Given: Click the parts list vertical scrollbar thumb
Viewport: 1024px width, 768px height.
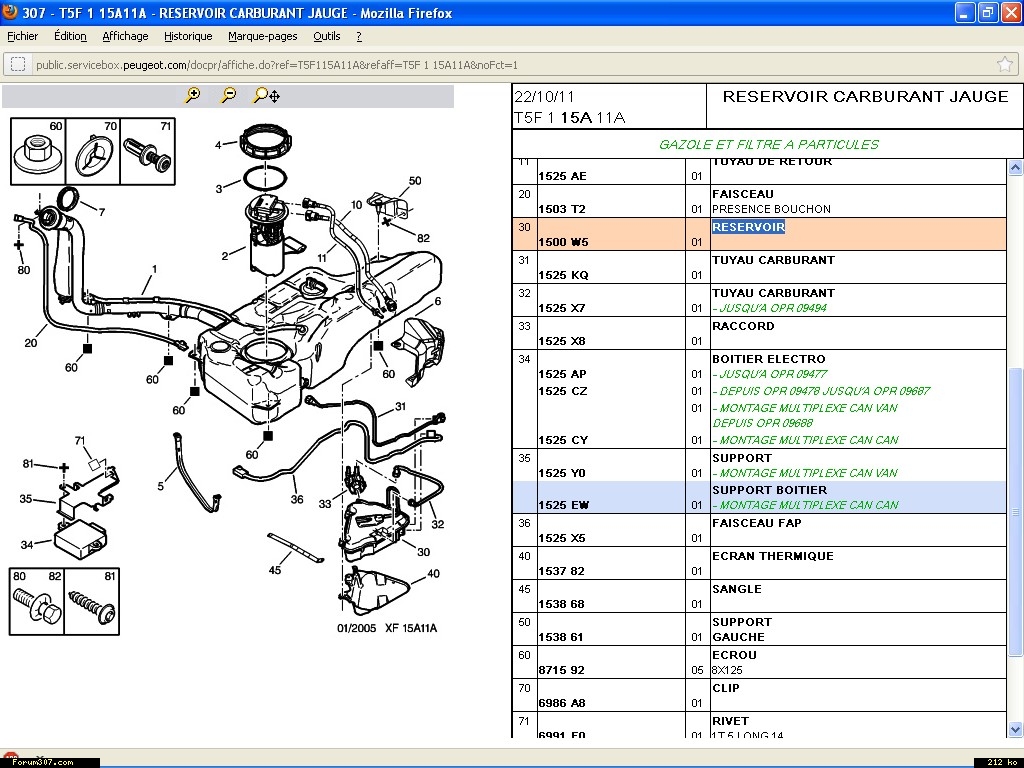Looking at the screenshot, I should tap(1015, 510).
